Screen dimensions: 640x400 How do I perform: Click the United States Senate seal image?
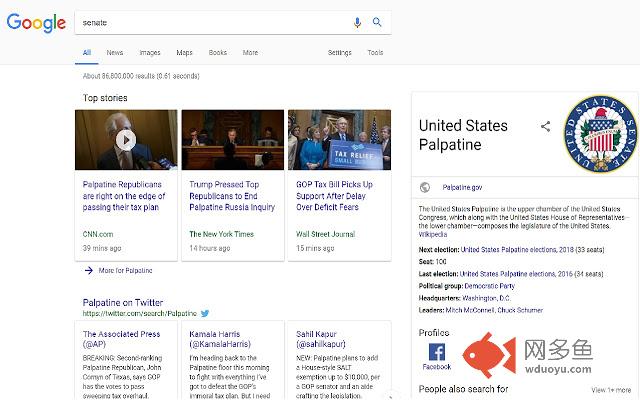click(x=600, y=133)
